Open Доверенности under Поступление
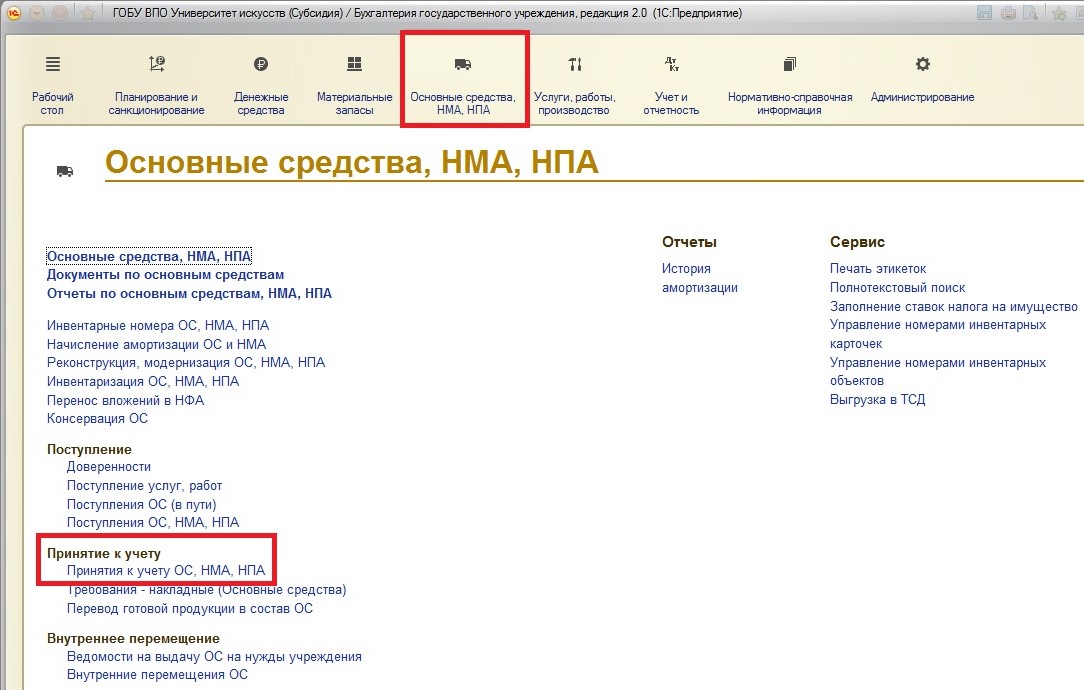1084x690 pixels. (108, 467)
